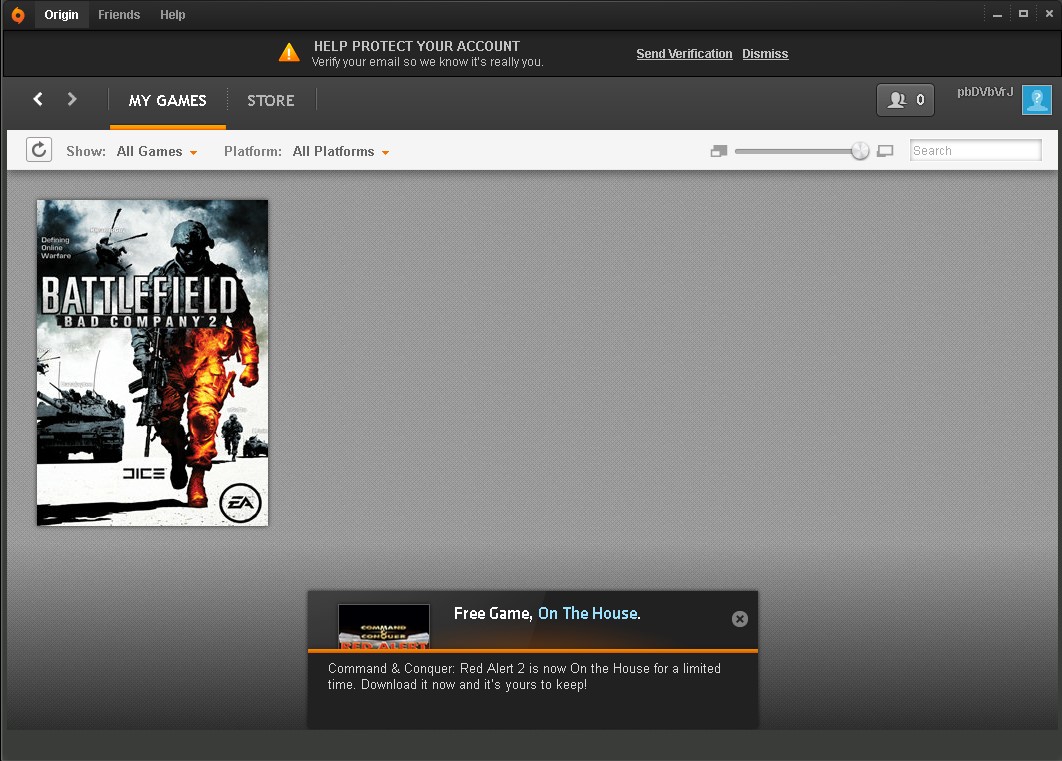Click the game tile size slider handle
This screenshot has width=1062, height=761.
860,151
